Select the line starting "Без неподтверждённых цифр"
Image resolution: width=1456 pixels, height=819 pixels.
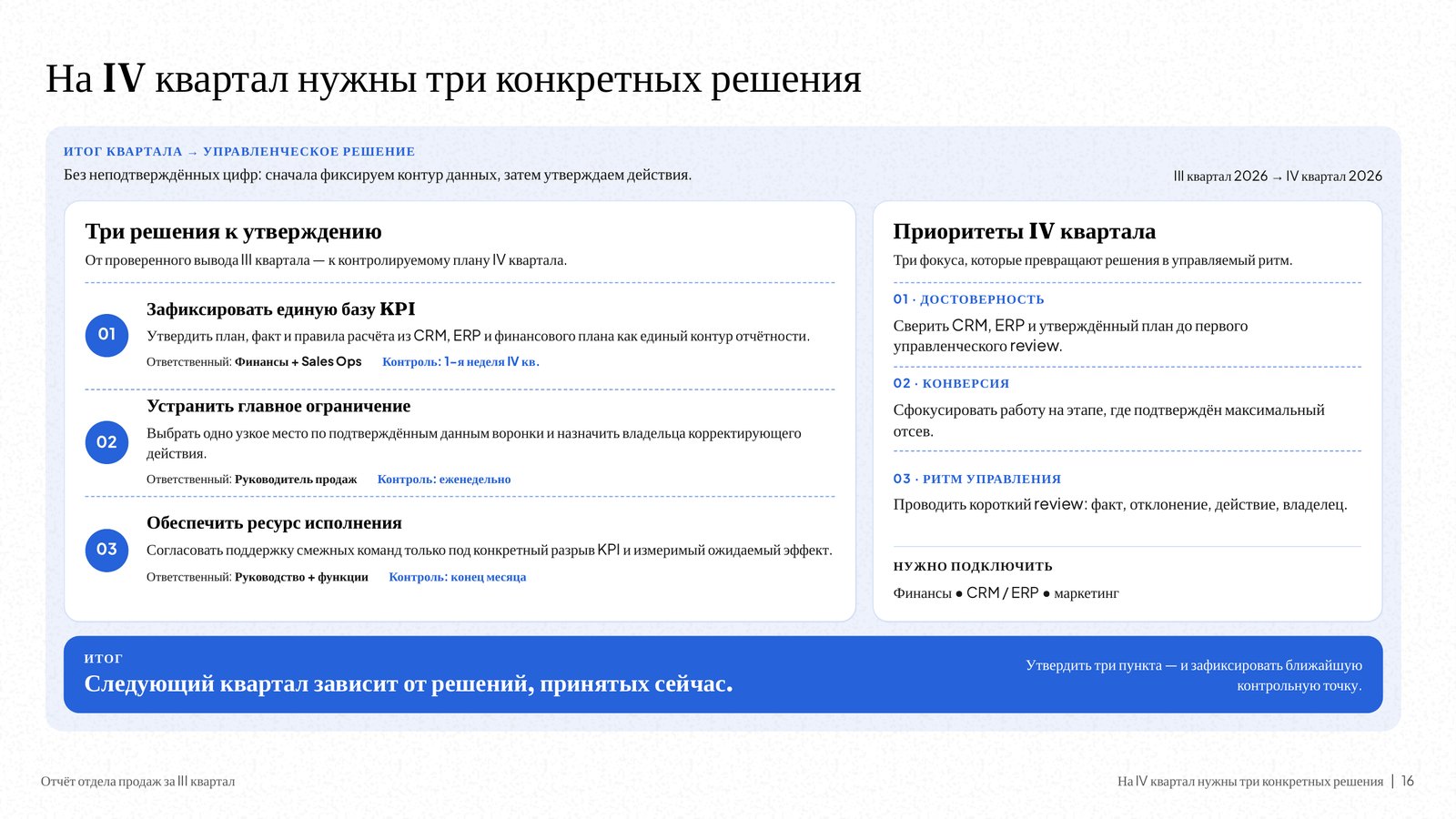pos(378,175)
